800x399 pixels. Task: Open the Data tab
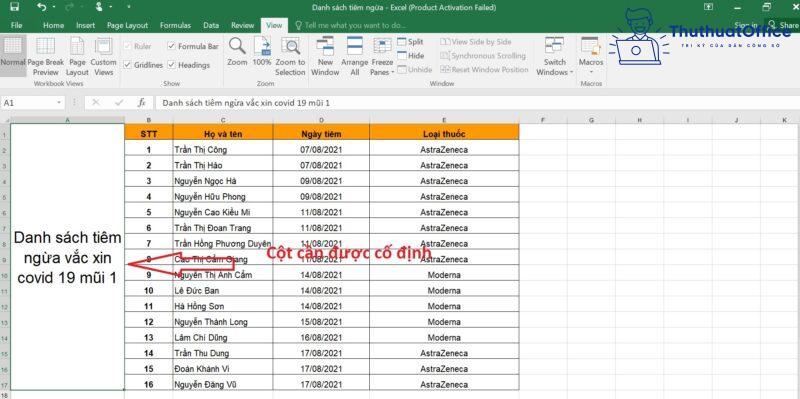tap(211, 25)
